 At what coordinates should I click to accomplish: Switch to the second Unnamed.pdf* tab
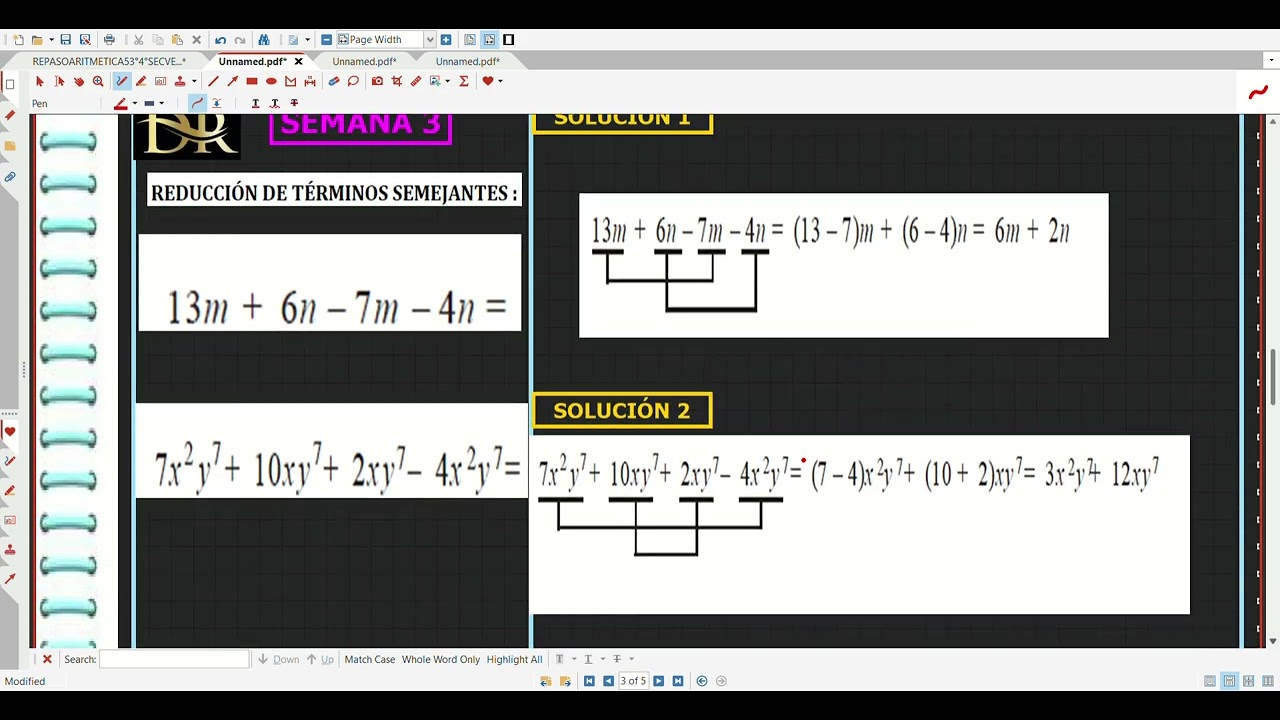(x=364, y=62)
